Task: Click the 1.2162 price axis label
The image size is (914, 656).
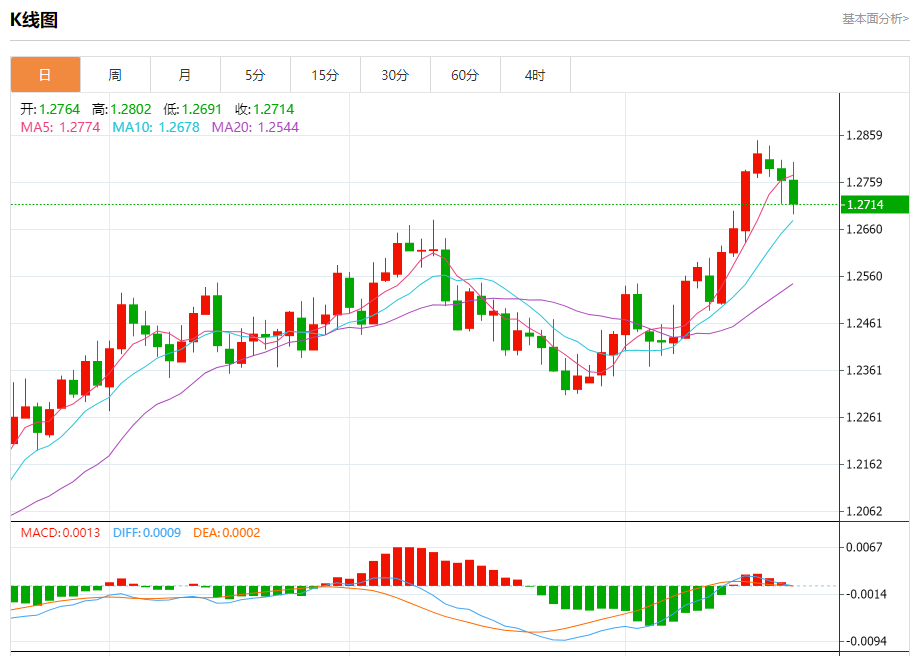Action: [864, 464]
